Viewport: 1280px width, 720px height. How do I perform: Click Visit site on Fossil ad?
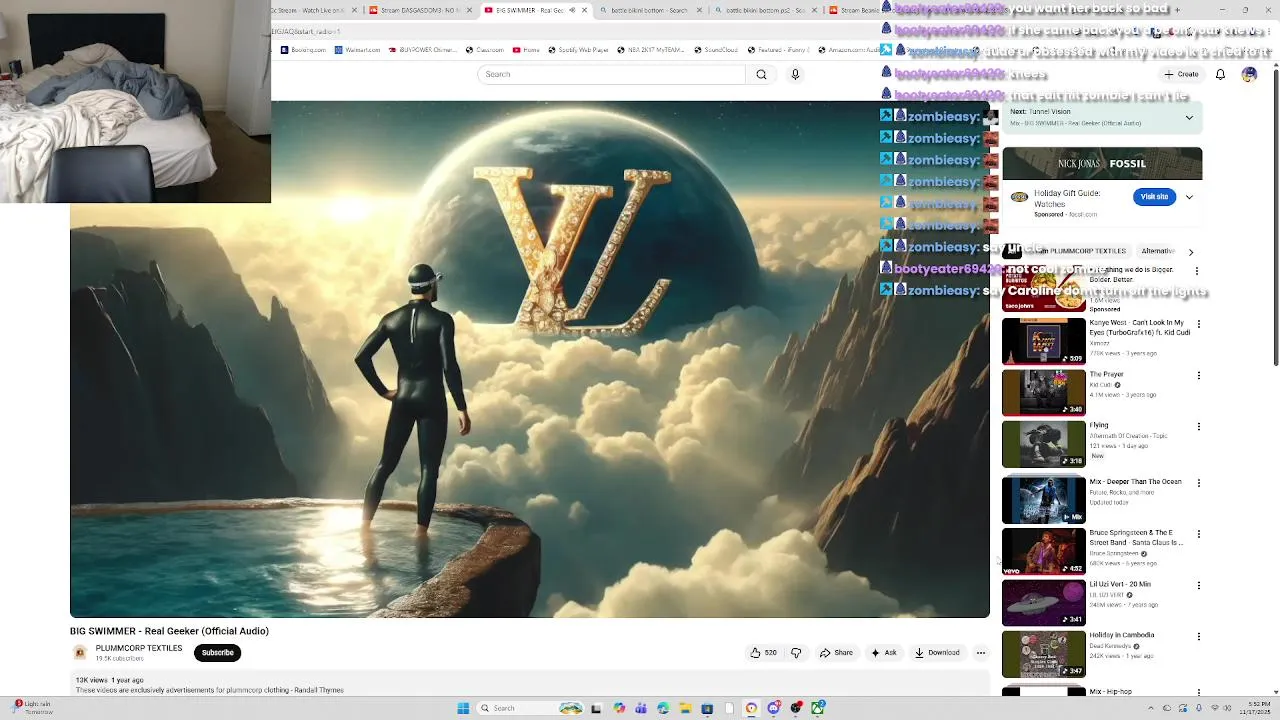pos(1154,197)
